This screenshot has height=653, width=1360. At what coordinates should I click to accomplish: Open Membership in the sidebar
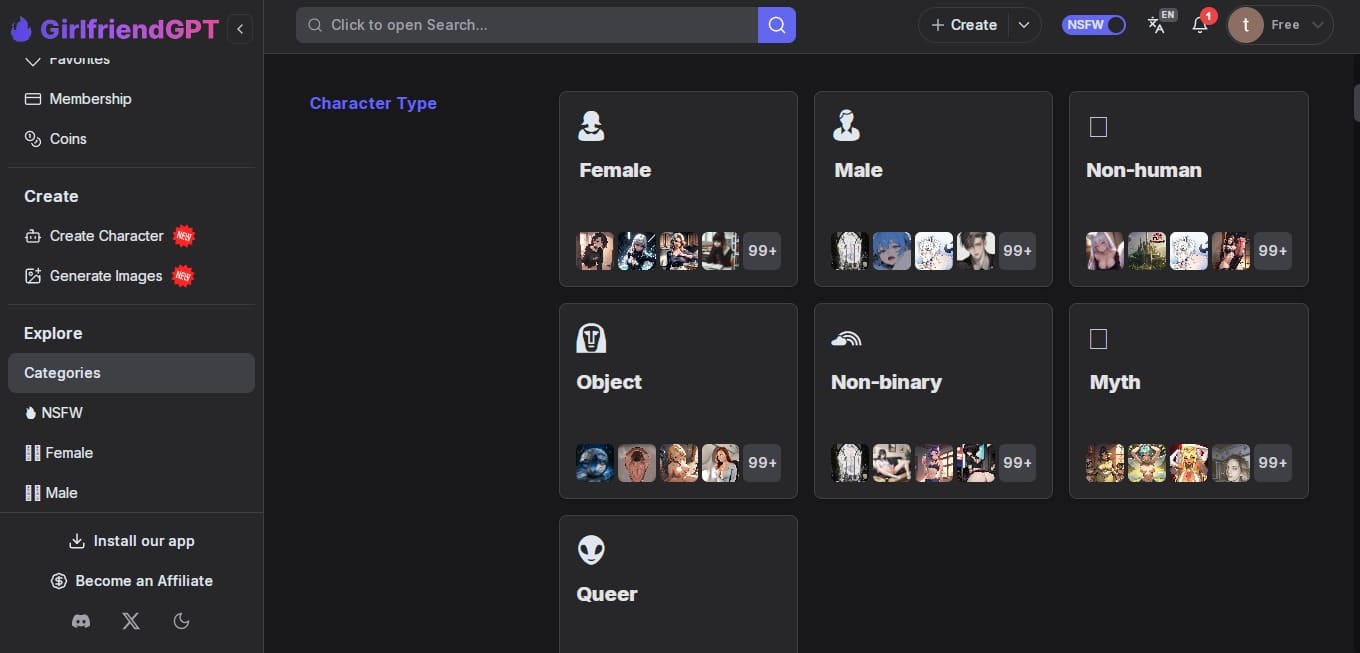[x=131, y=99]
